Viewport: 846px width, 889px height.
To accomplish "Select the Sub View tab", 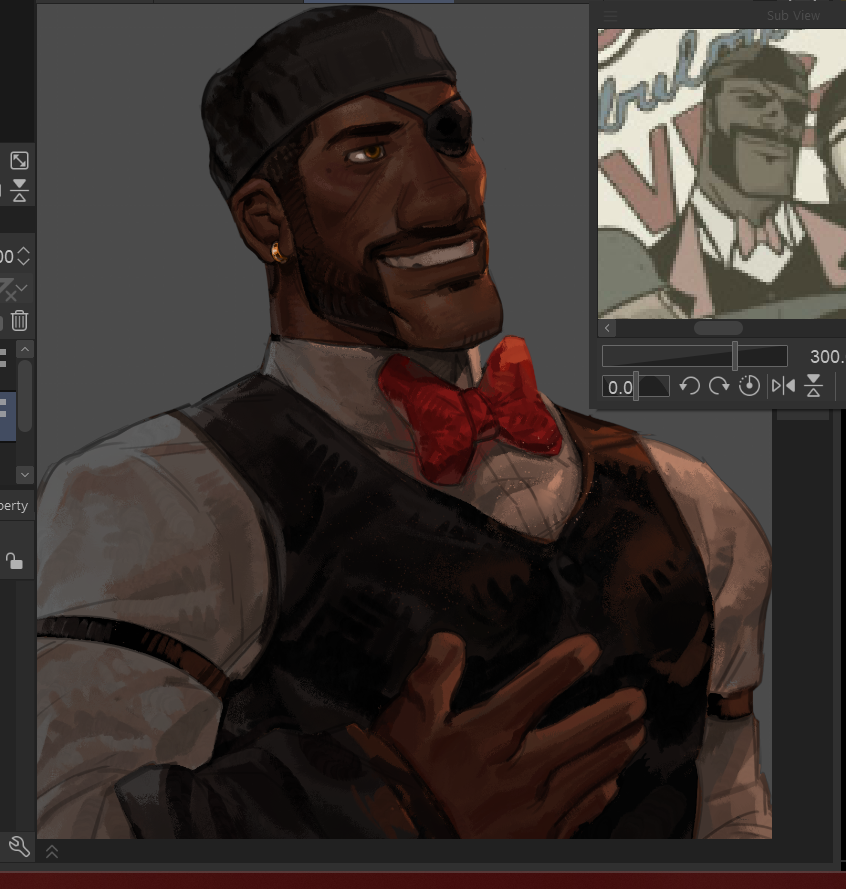I will (793, 16).
